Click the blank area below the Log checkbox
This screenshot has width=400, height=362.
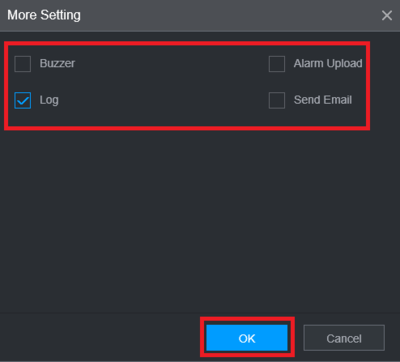tap(23, 117)
